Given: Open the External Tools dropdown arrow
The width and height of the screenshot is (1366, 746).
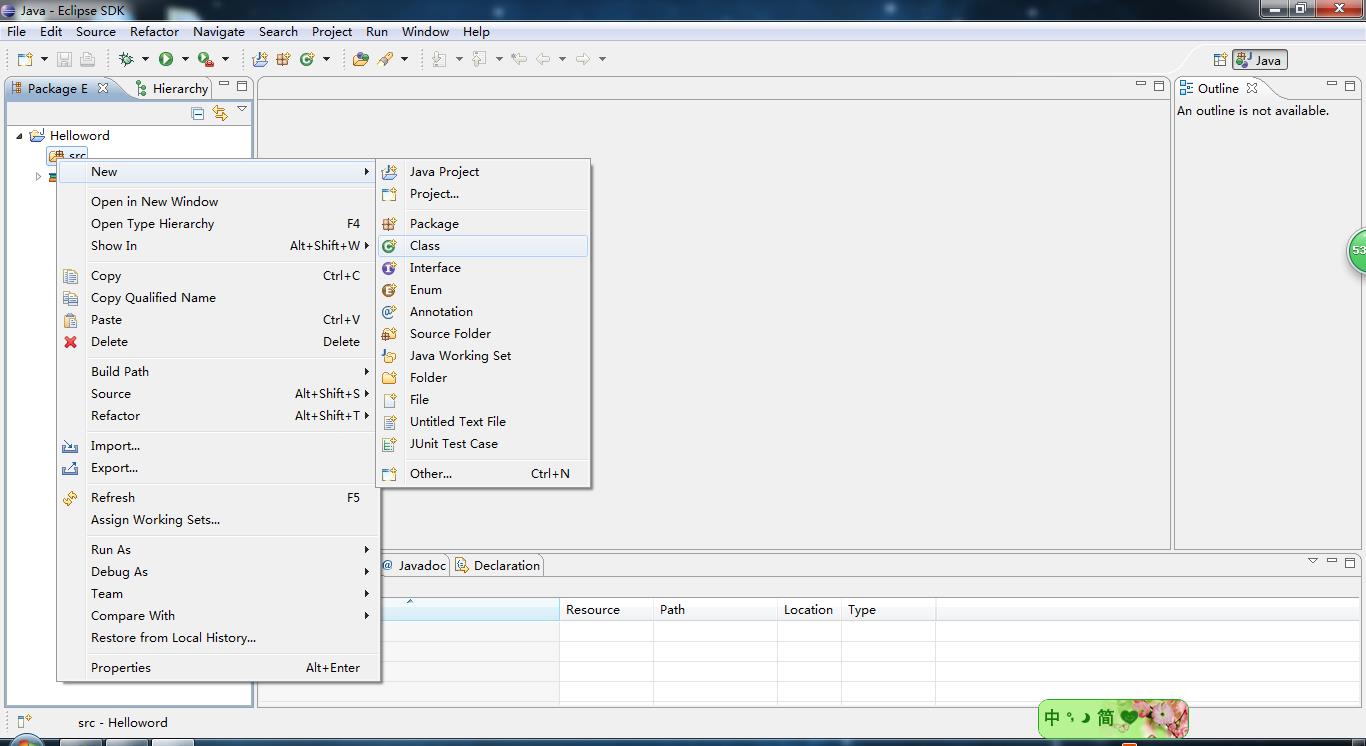Looking at the screenshot, I should 225,59.
